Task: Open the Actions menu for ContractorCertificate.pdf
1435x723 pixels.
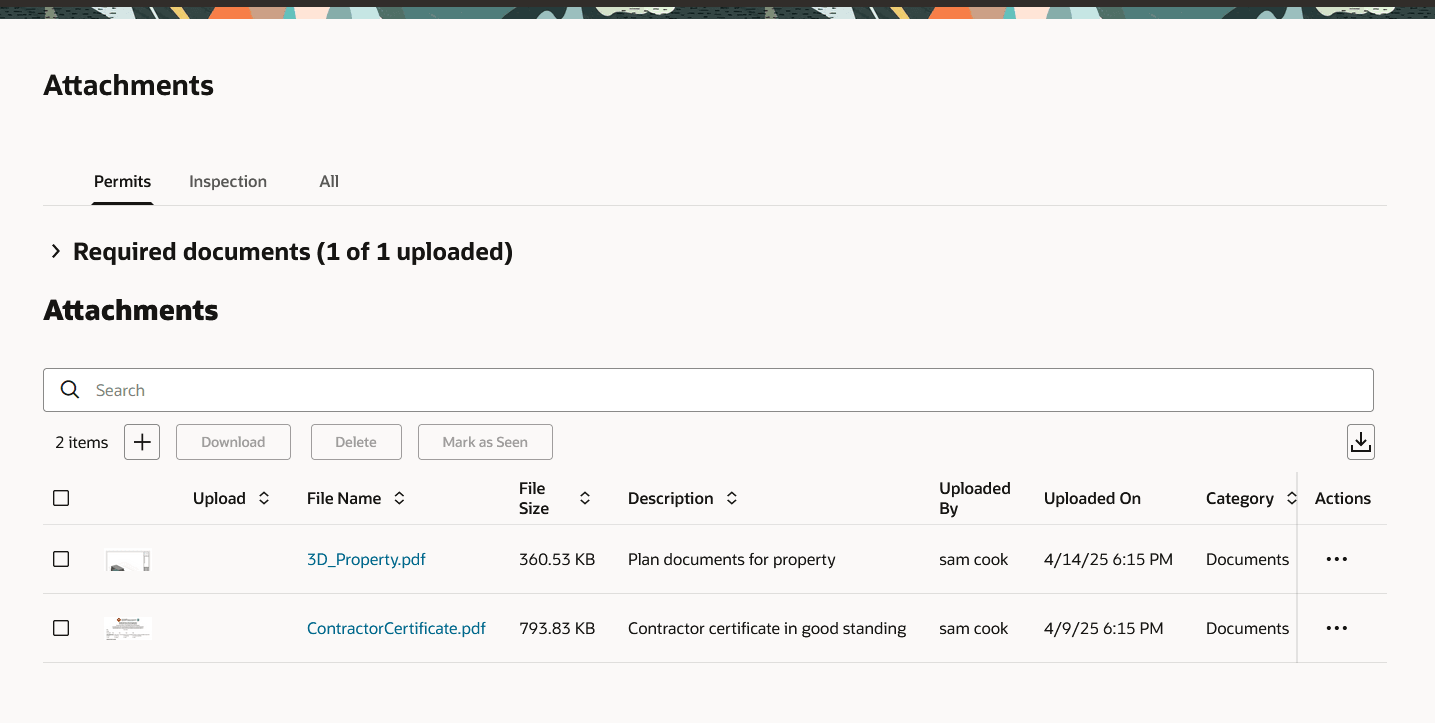Action: click(1337, 628)
